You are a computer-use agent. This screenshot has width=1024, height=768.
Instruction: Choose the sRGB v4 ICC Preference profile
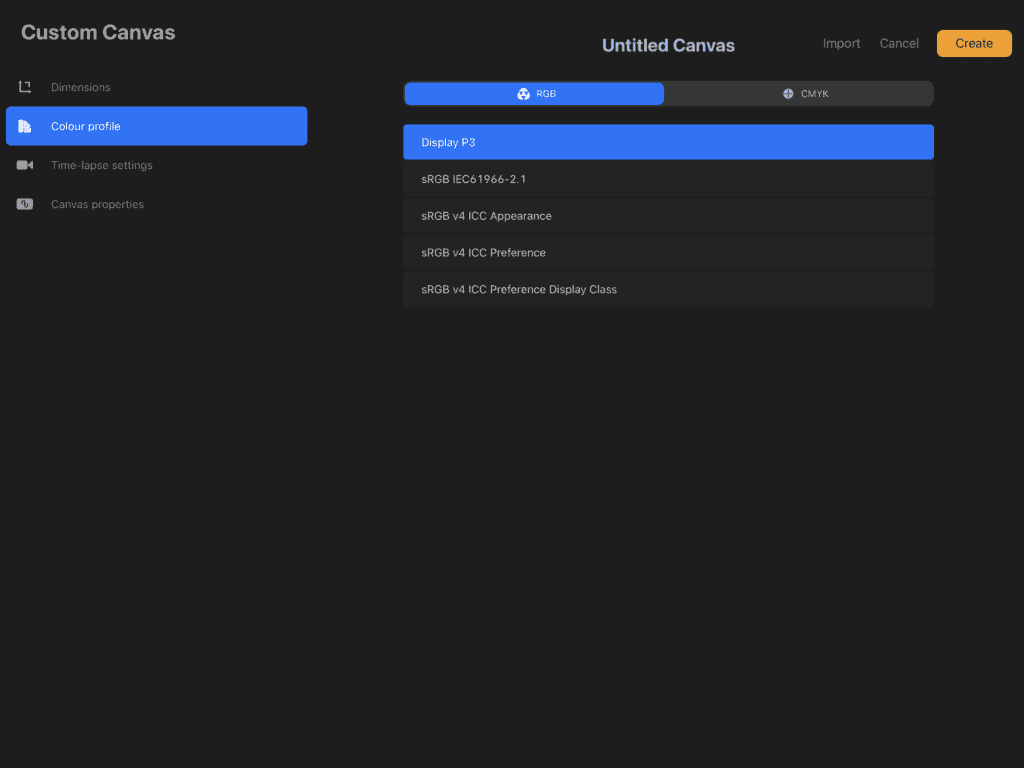tap(668, 252)
